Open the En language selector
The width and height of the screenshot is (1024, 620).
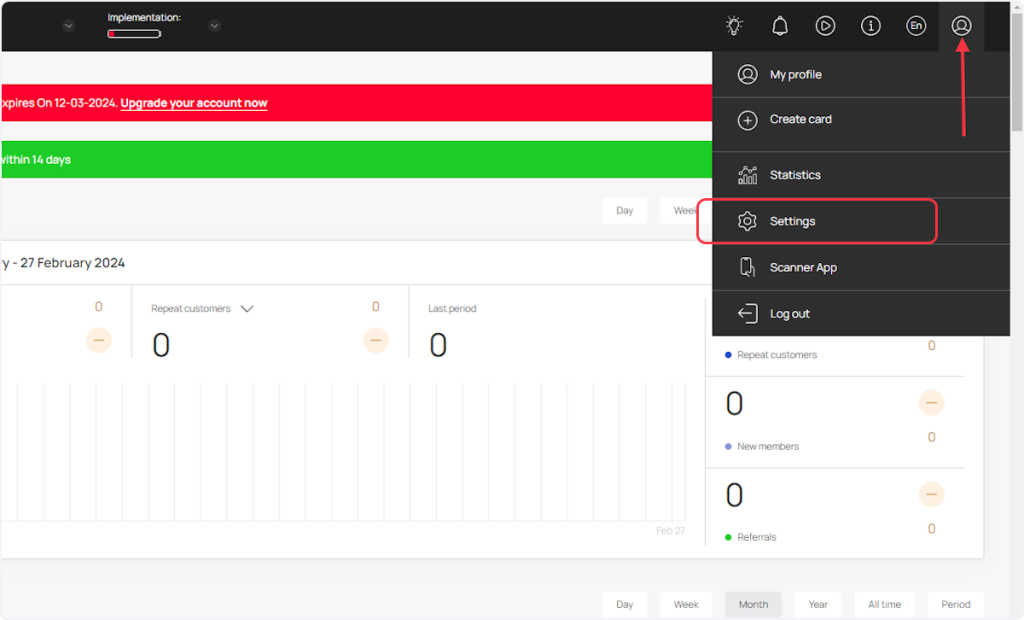click(x=916, y=26)
